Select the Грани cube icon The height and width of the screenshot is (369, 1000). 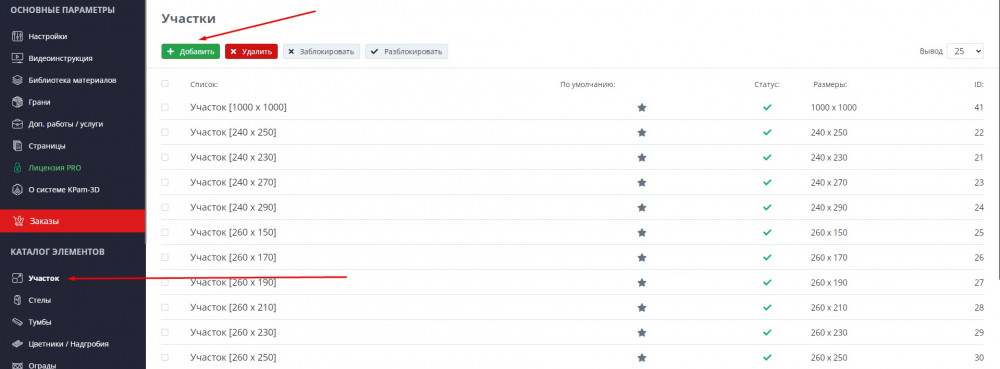18,102
